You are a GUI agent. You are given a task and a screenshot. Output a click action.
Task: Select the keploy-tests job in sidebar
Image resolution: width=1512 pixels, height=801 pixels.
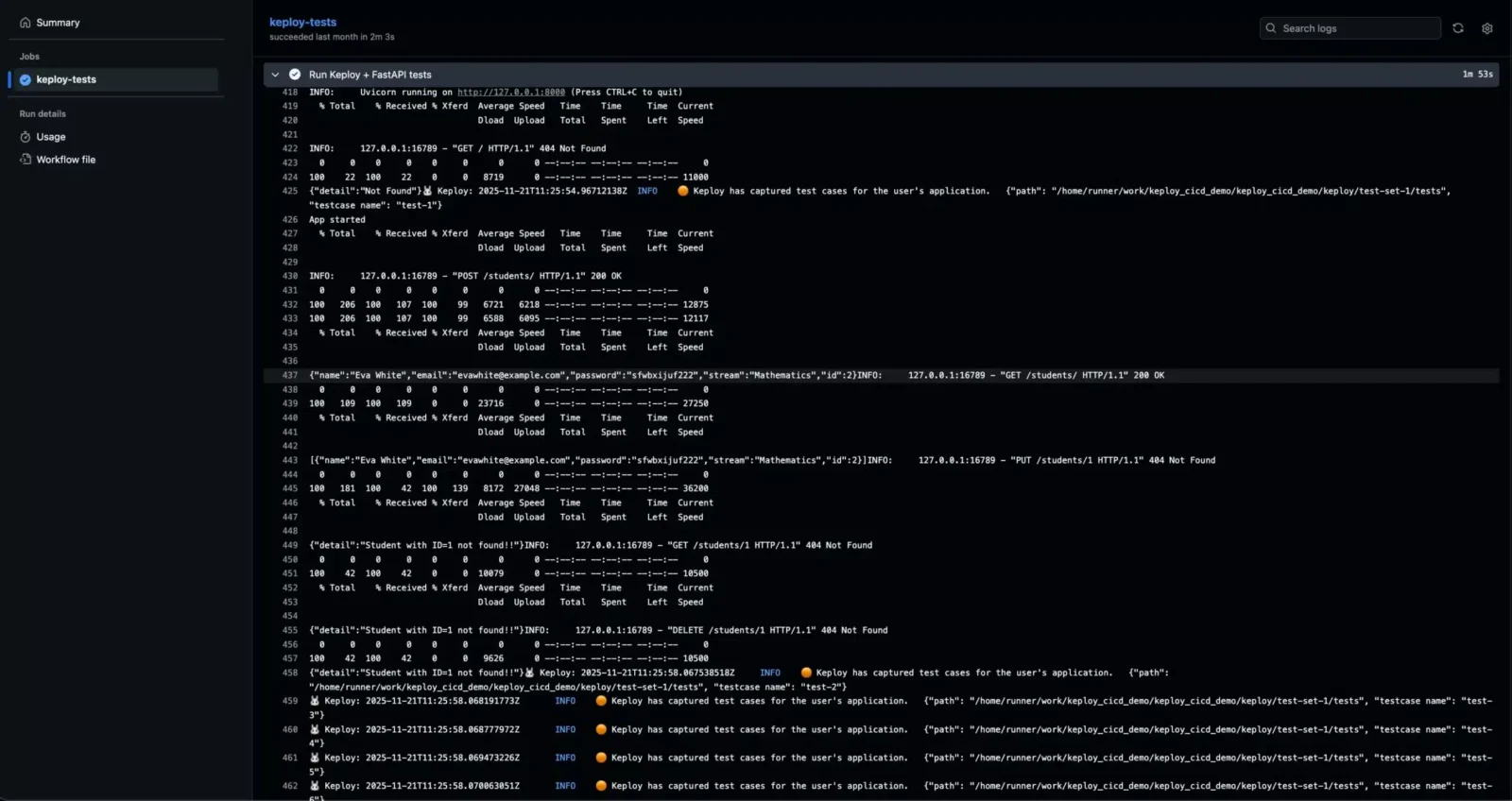[66, 80]
